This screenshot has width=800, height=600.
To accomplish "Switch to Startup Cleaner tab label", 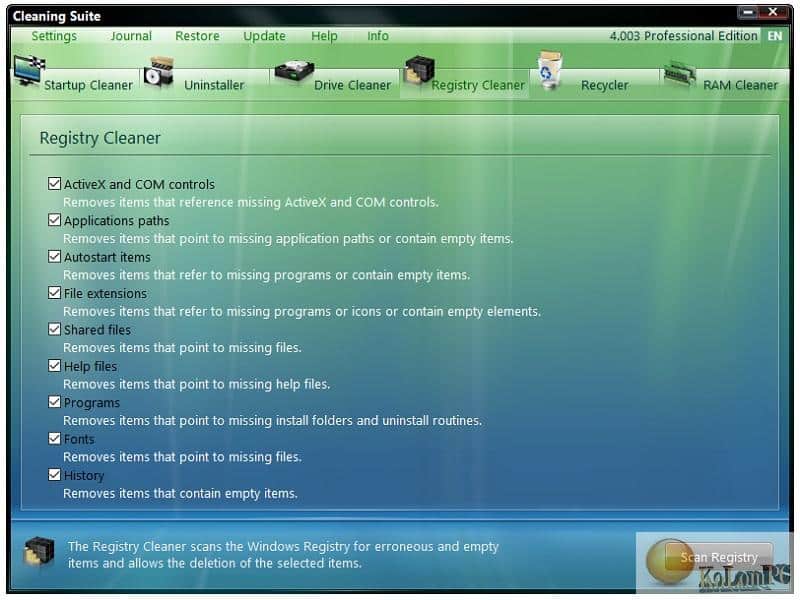I will pos(88,85).
